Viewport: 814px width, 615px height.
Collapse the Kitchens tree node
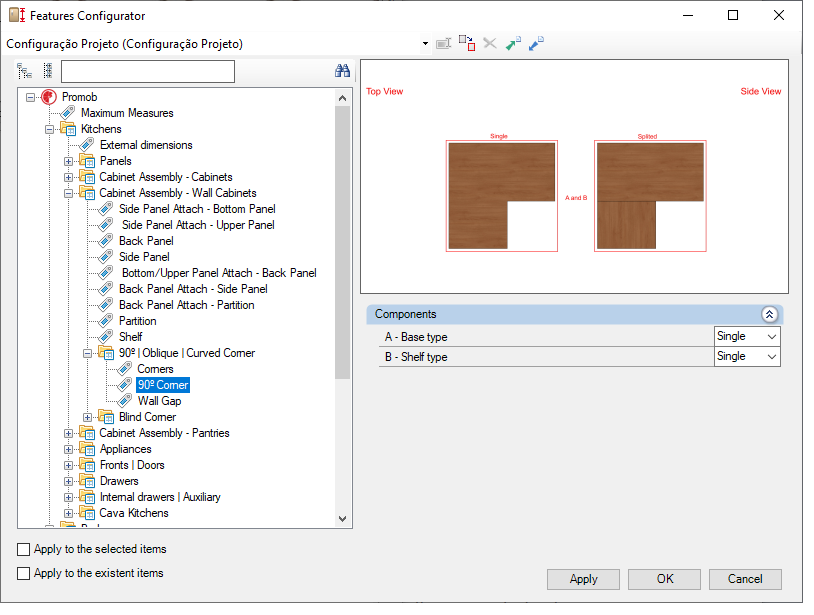coord(49,129)
